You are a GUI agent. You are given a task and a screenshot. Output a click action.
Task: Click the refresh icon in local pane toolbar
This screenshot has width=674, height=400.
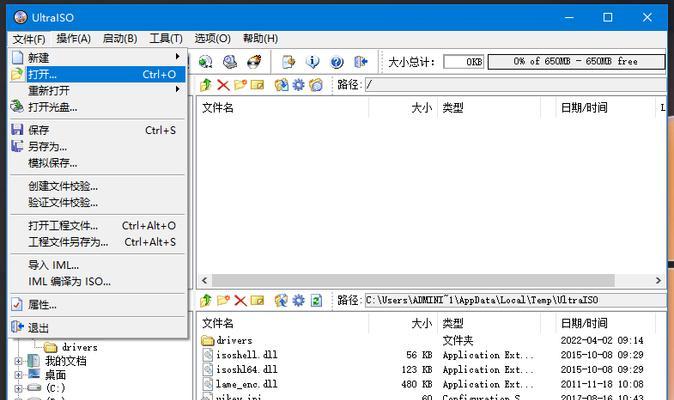[316, 300]
